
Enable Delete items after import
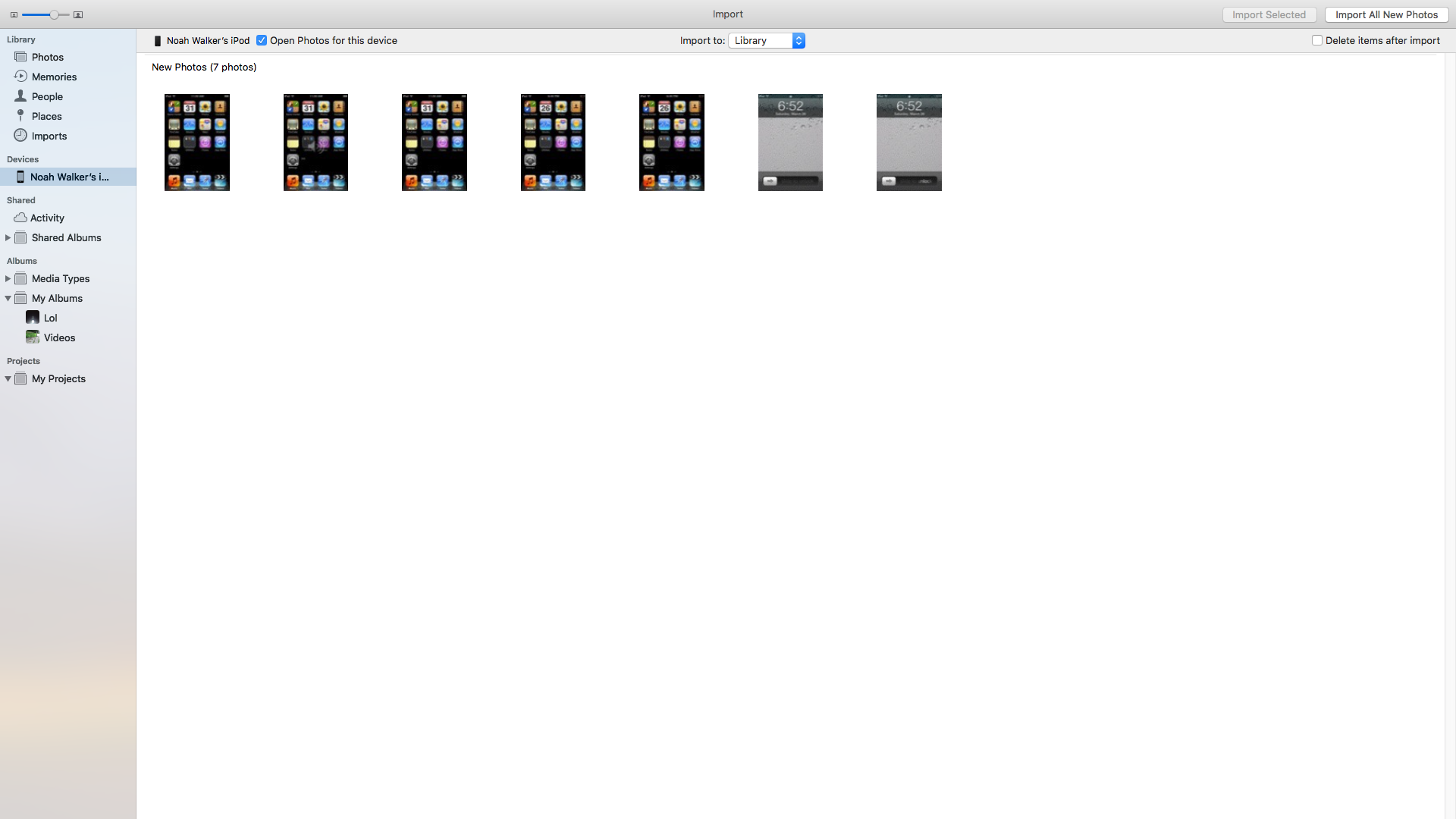point(1317,40)
